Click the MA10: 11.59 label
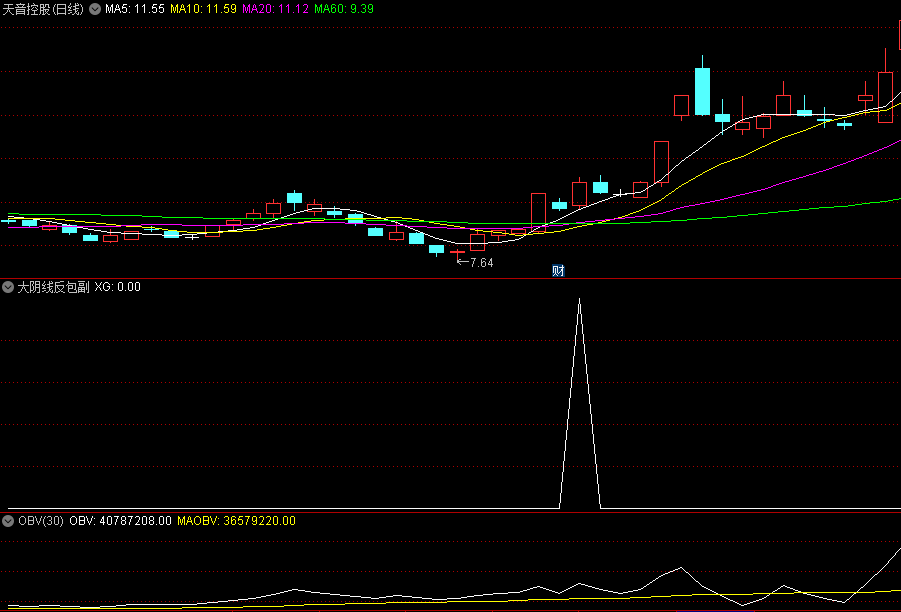This screenshot has width=901, height=612. pyautogui.click(x=203, y=9)
